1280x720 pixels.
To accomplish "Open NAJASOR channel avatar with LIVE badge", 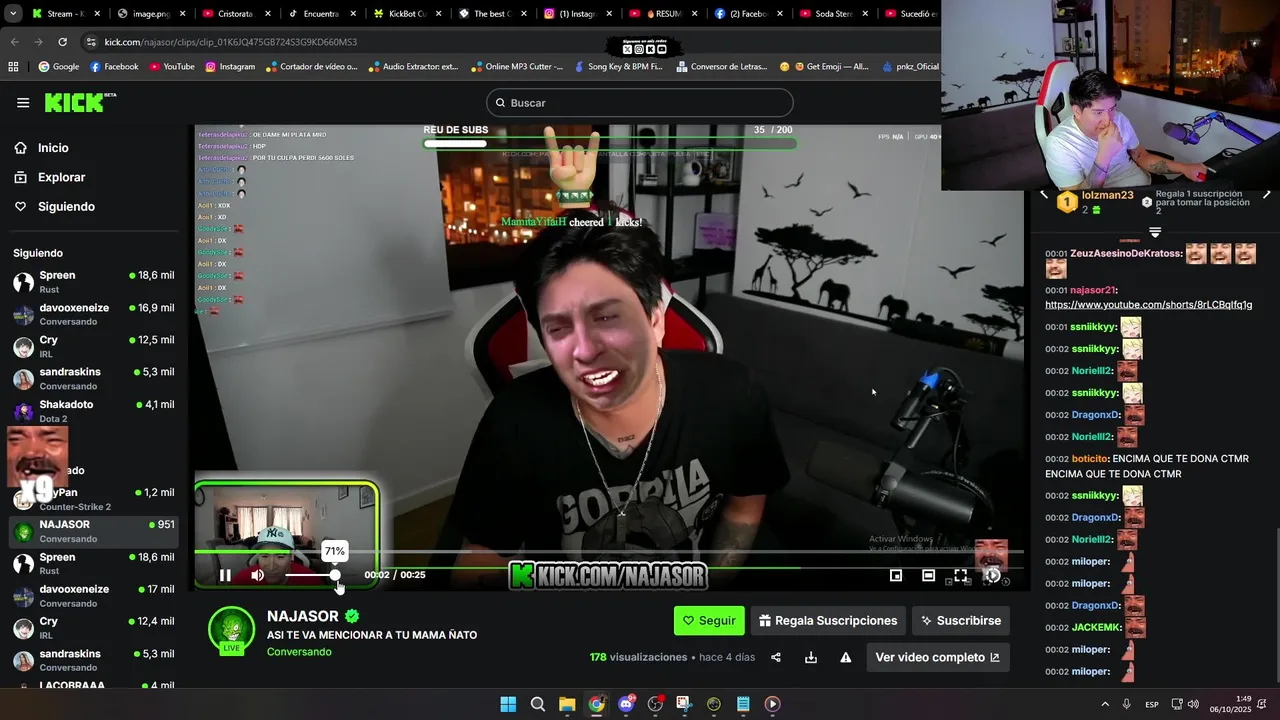I will click(231, 630).
